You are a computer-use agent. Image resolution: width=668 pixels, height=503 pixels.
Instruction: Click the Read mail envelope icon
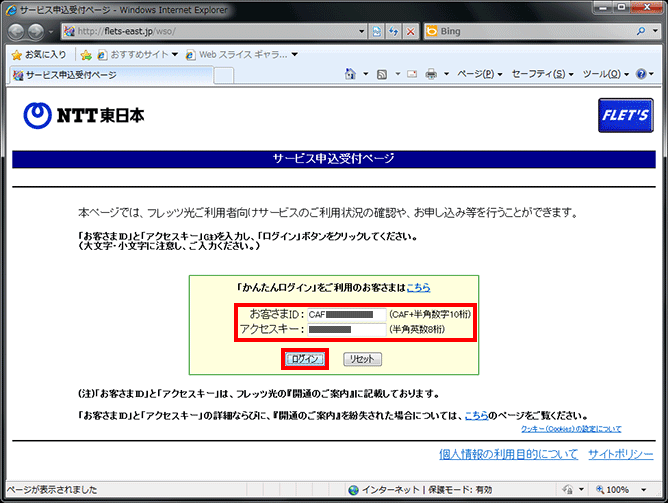tap(412, 74)
